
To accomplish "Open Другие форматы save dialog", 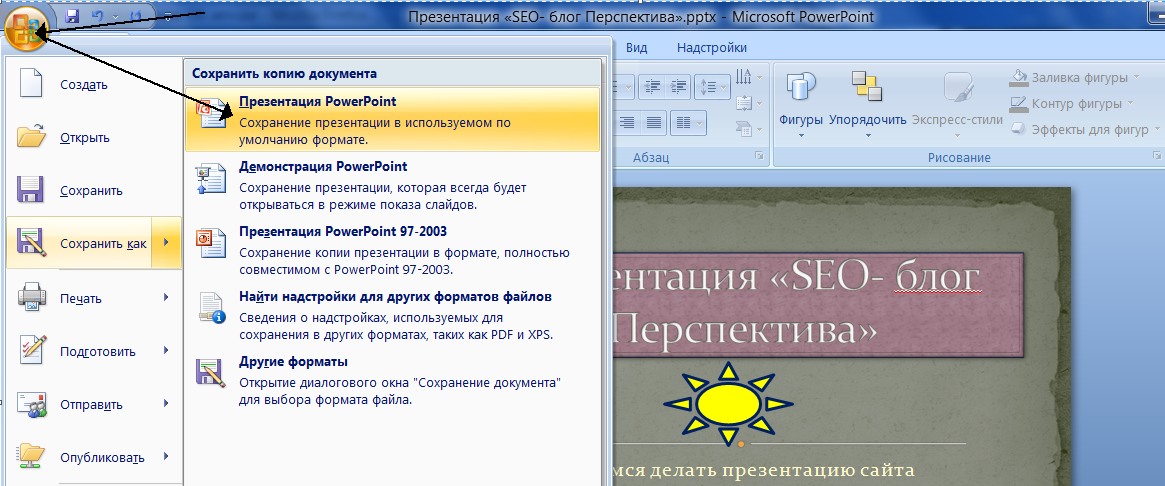I will click(x=392, y=380).
